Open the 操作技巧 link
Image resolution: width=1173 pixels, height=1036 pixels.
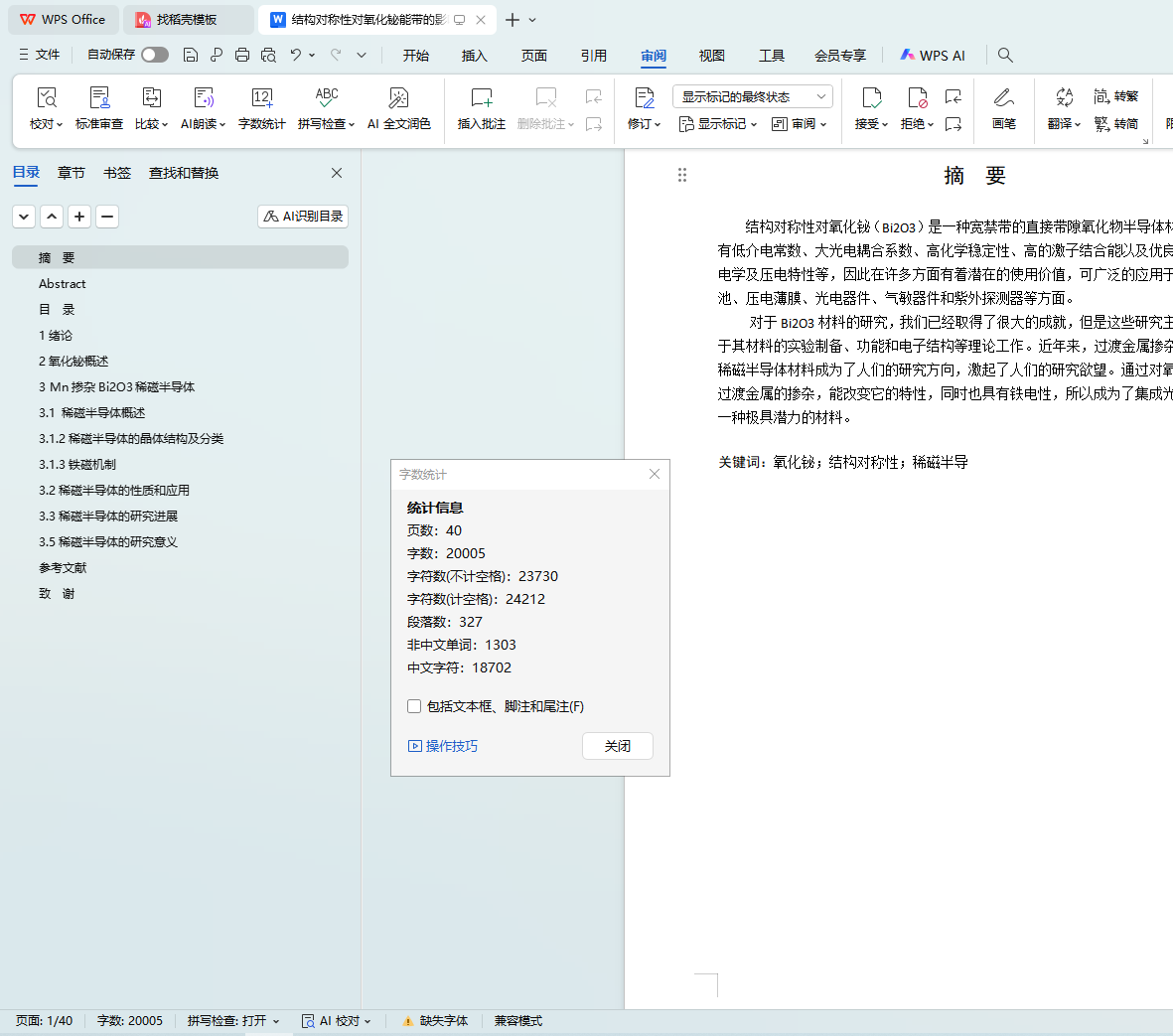(x=443, y=746)
